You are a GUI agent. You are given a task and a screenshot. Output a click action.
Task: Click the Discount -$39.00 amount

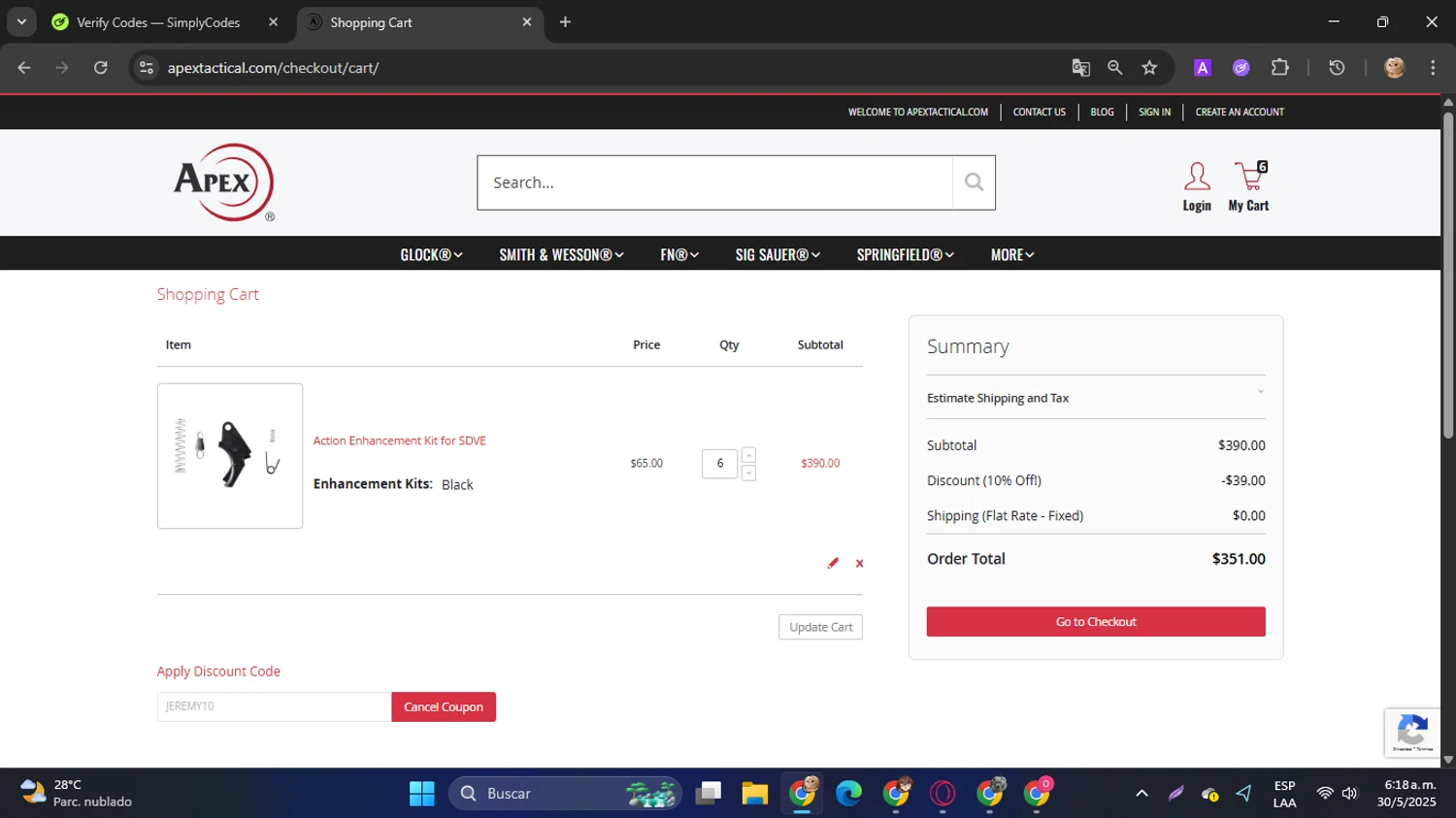[x=1242, y=480]
